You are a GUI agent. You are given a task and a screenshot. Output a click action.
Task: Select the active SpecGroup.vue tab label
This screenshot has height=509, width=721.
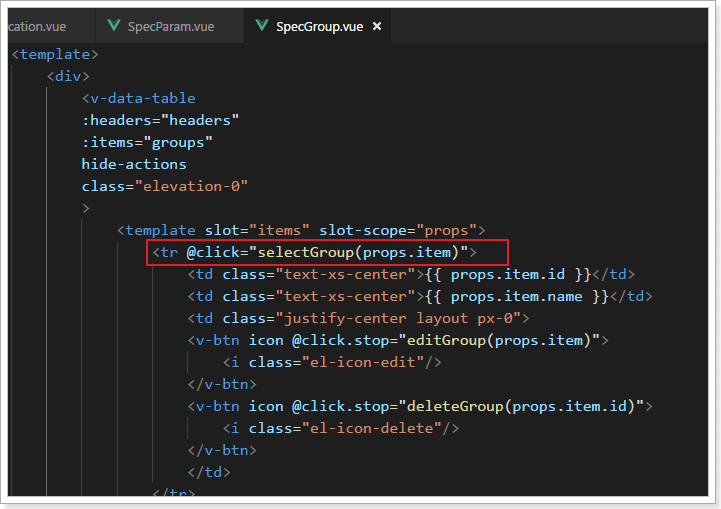(319, 27)
